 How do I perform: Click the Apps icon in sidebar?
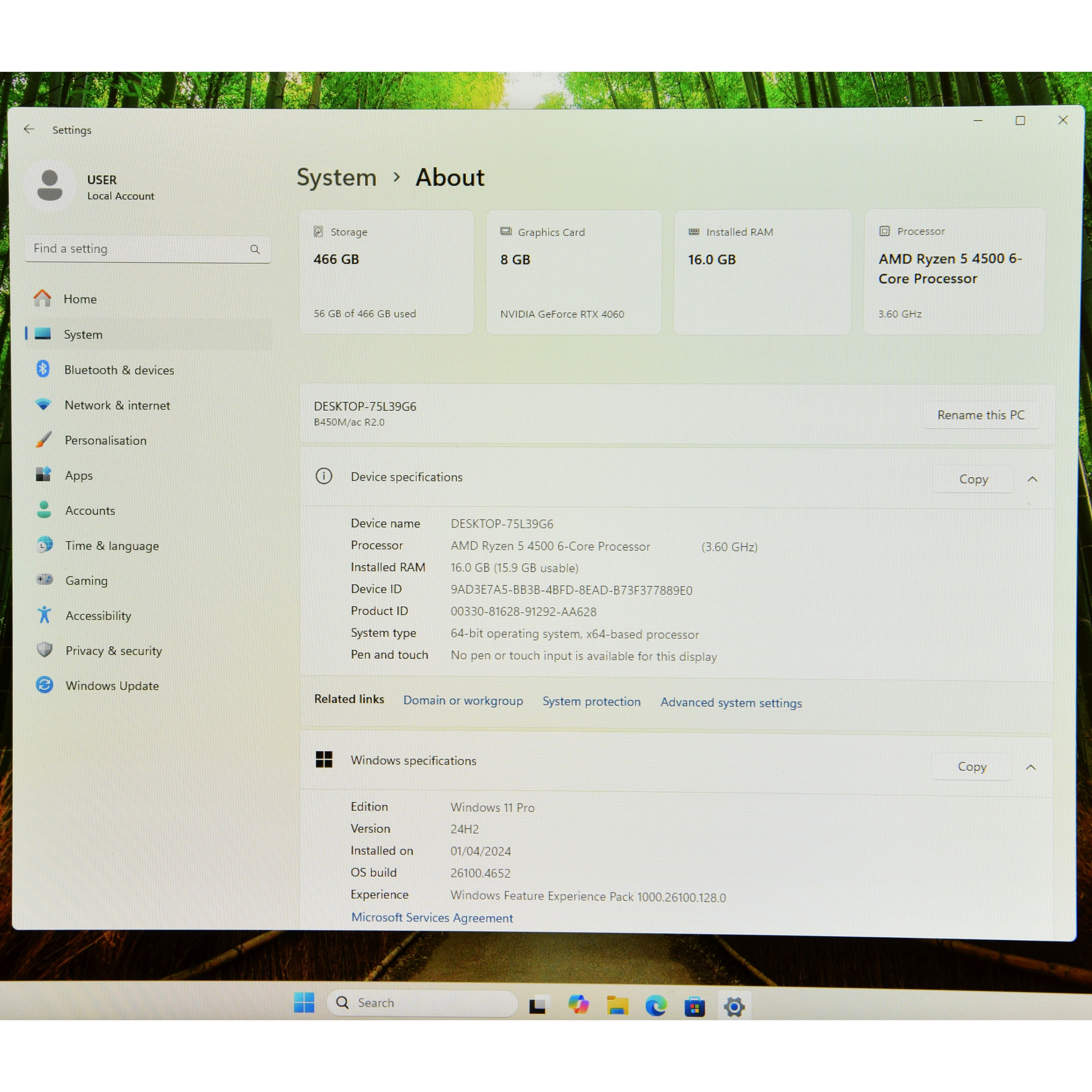(x=44, y=475)
